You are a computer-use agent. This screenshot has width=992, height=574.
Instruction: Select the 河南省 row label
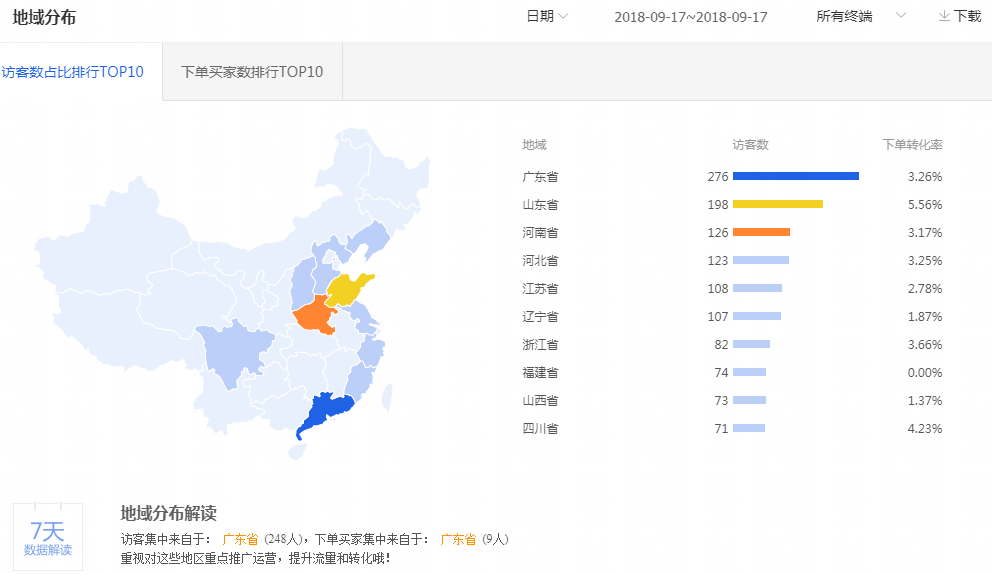pos(540,232)
